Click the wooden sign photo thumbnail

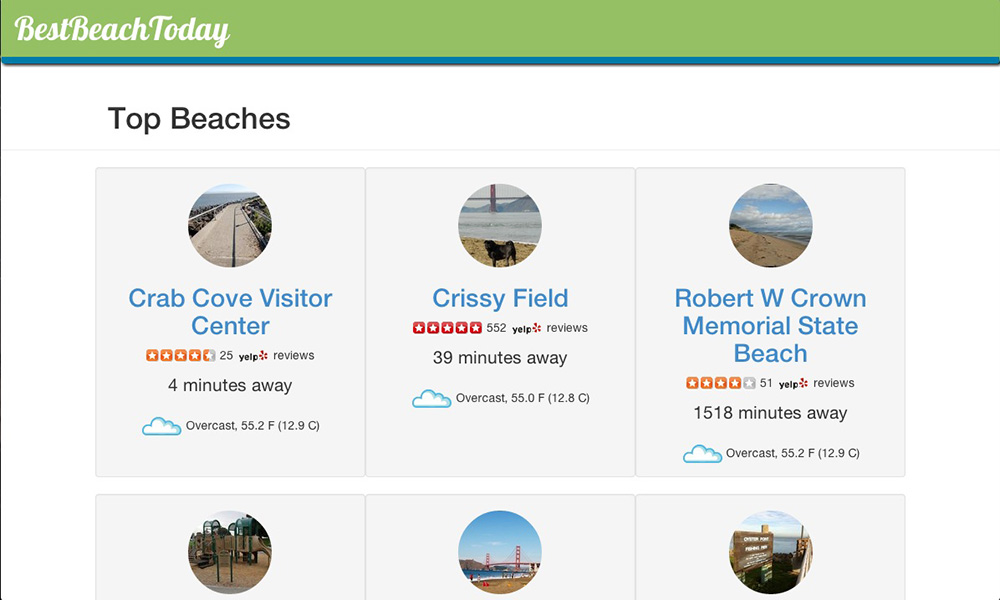pos(770,552)
